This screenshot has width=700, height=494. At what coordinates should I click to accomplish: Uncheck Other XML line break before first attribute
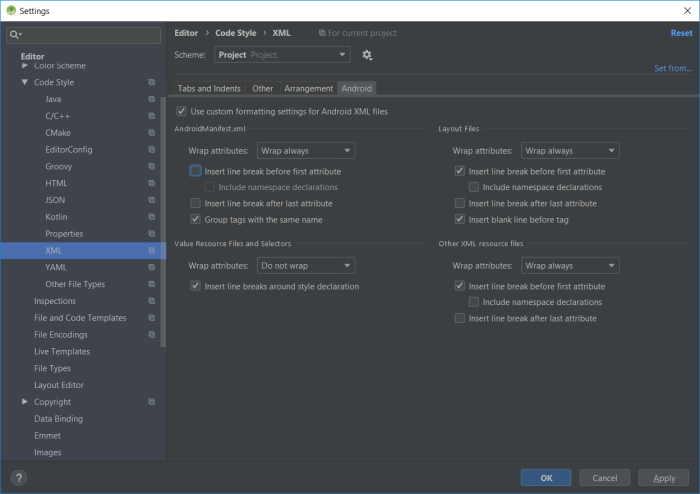tap(460, 286)
